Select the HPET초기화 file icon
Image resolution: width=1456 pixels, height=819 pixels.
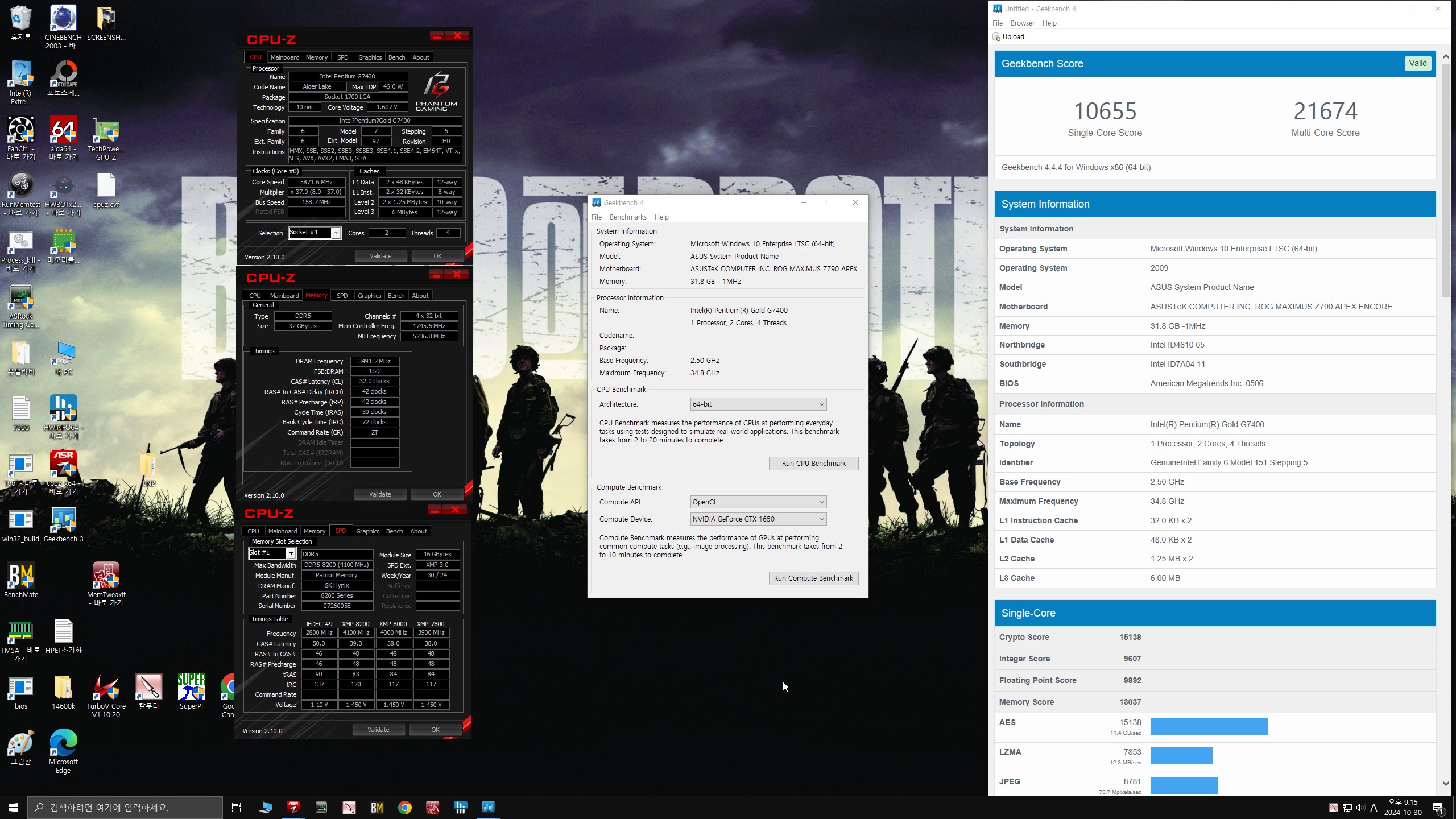63,636
